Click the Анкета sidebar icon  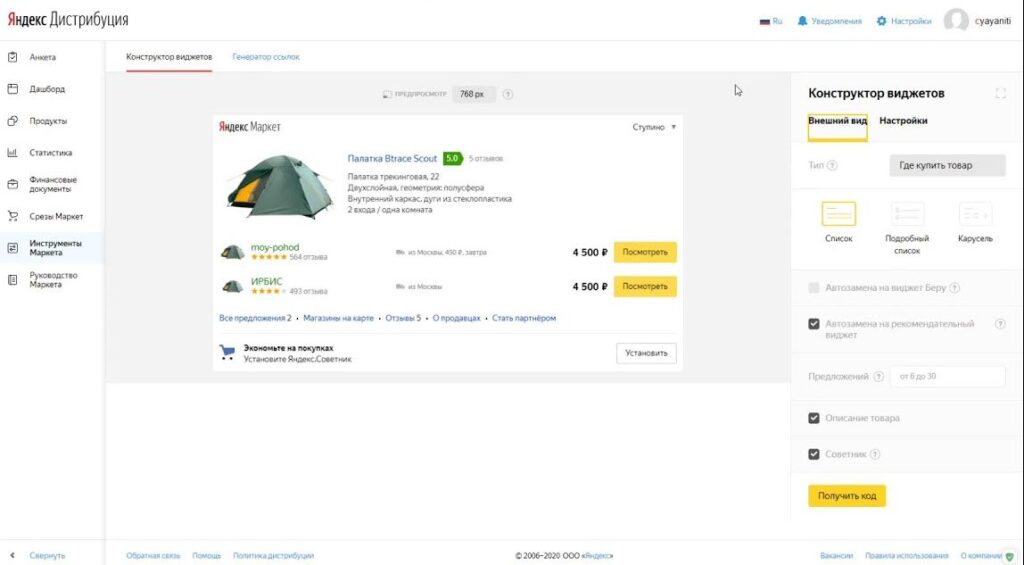coord(13,57)
